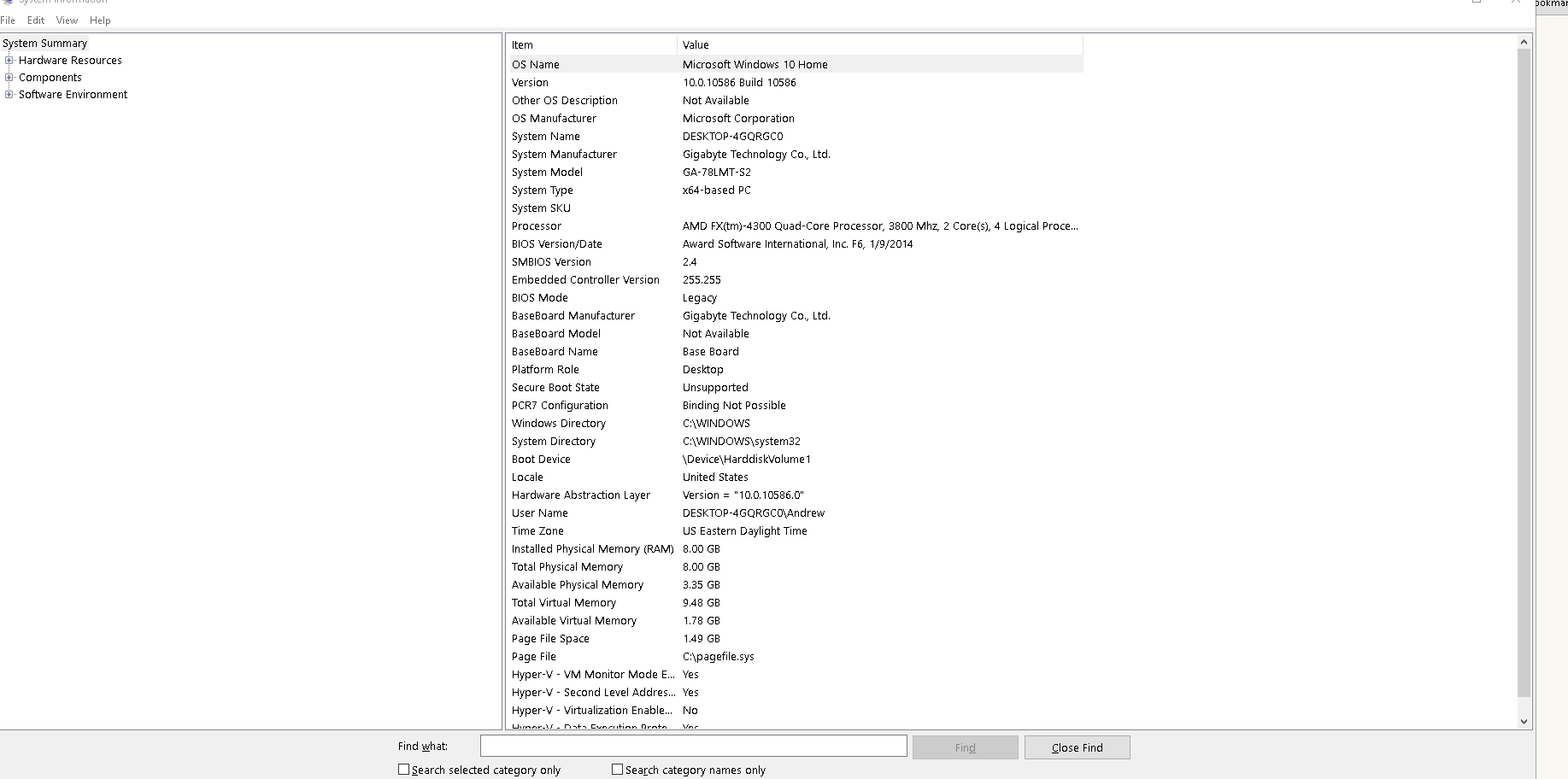Screen dimensions: 1568x779
Task: Expand the Hardware Resources node
Action: (x=9, y=61)
